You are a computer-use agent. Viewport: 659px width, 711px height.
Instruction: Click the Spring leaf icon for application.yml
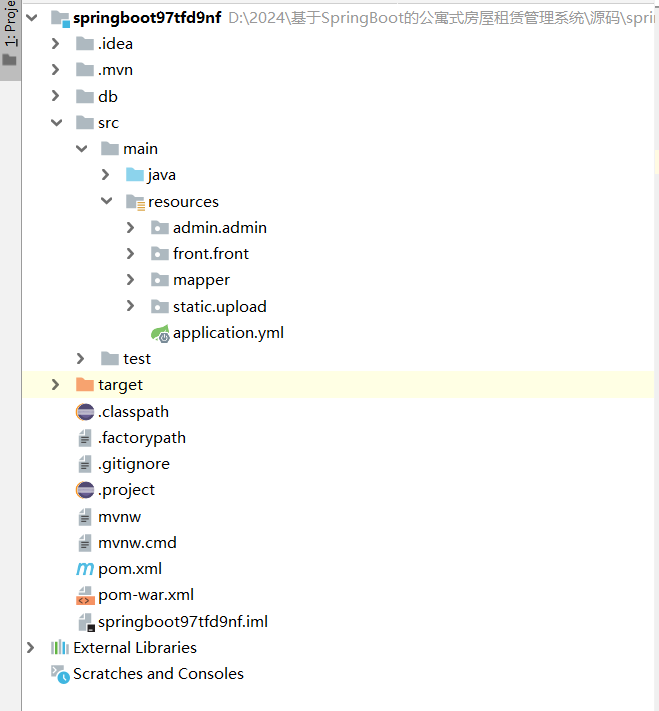point(160,333)
